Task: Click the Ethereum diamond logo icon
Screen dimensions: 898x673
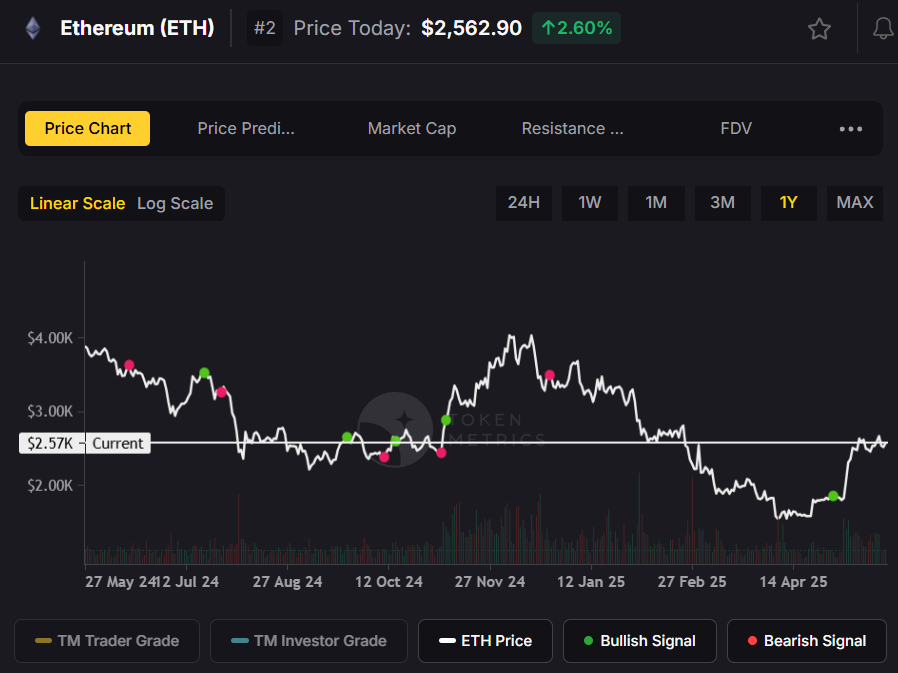Action: (x=33, y=28)
